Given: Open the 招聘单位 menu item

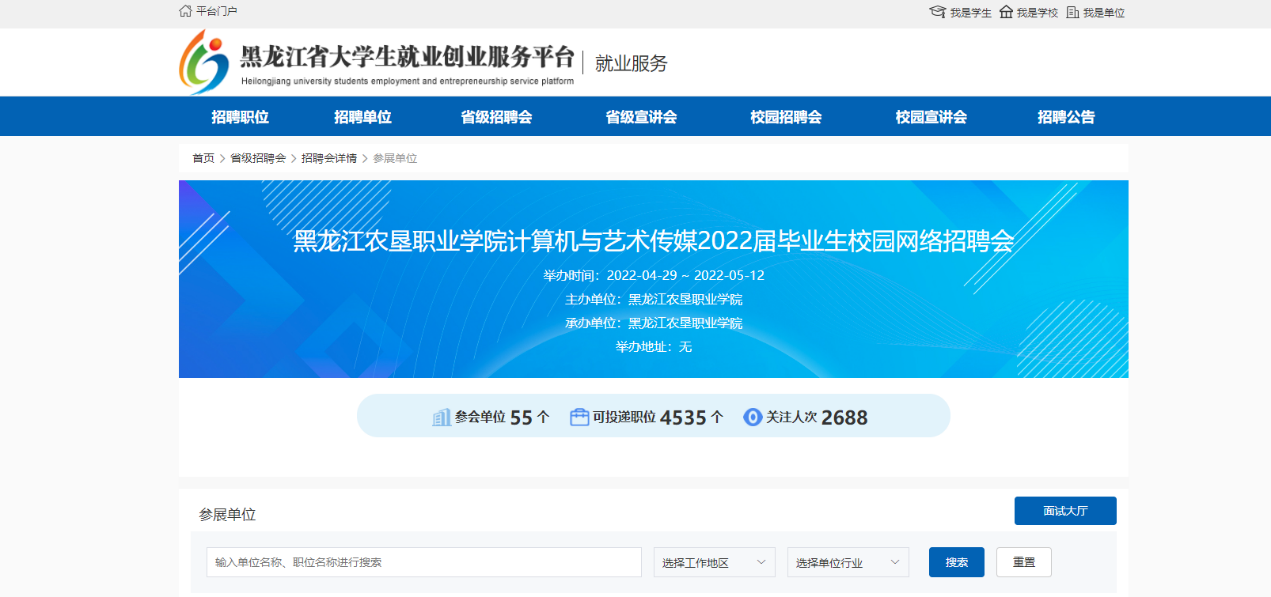Looking at the screenshot, I should (x=363, y=117).
